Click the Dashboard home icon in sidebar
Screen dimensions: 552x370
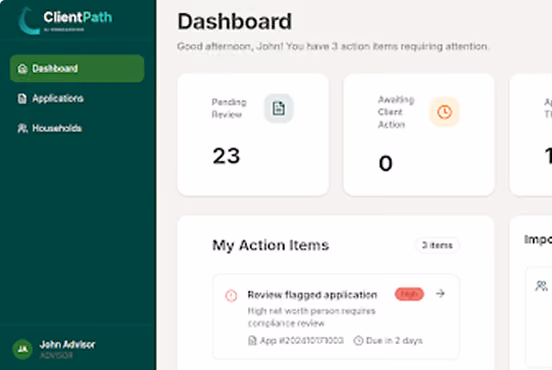point(23,69)
